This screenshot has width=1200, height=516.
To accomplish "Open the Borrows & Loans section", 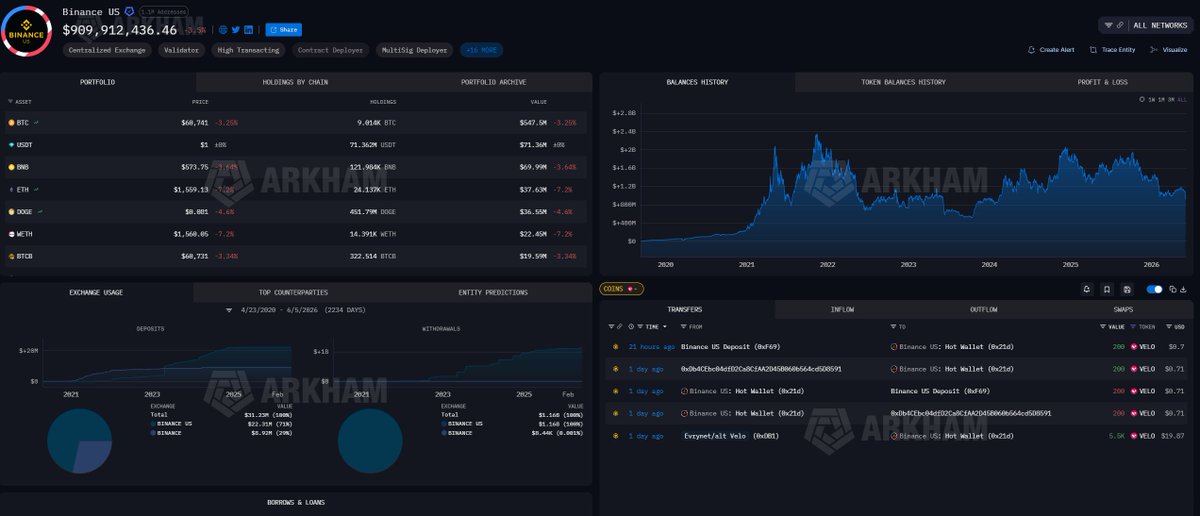I will pyautogui.click(x=295, y=502).
